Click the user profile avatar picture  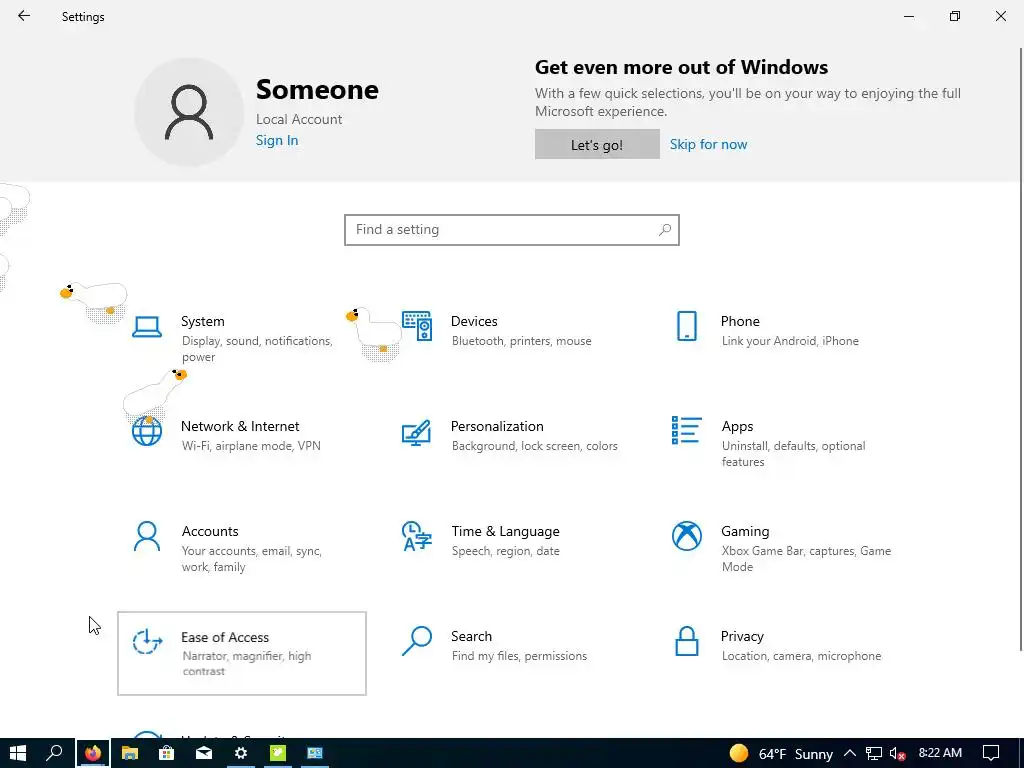click(189, 112)
